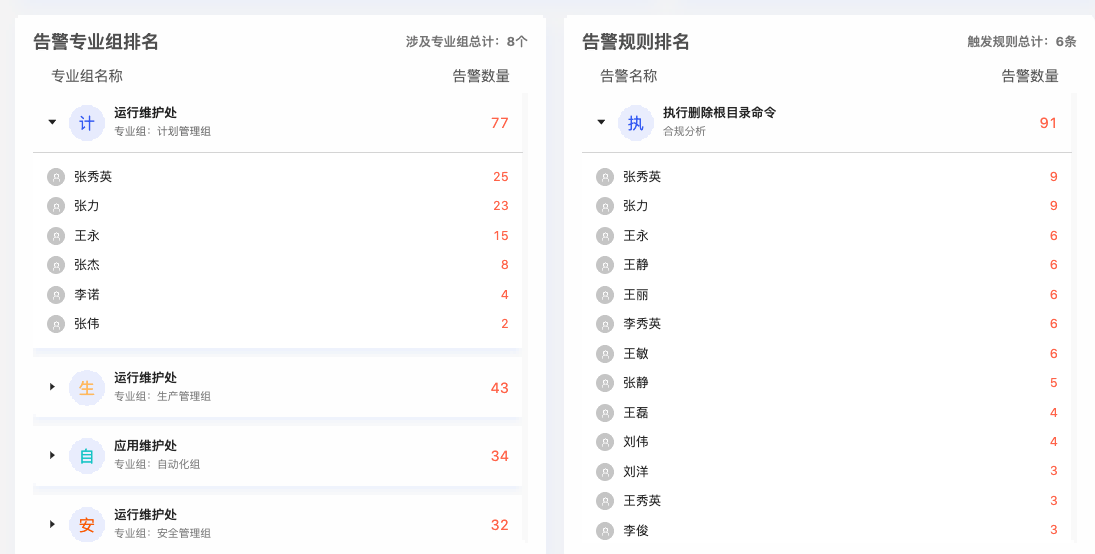Click the 安 group avatar icon
Viewport: 1095px width, 554px height.
[x=87, y=525]
